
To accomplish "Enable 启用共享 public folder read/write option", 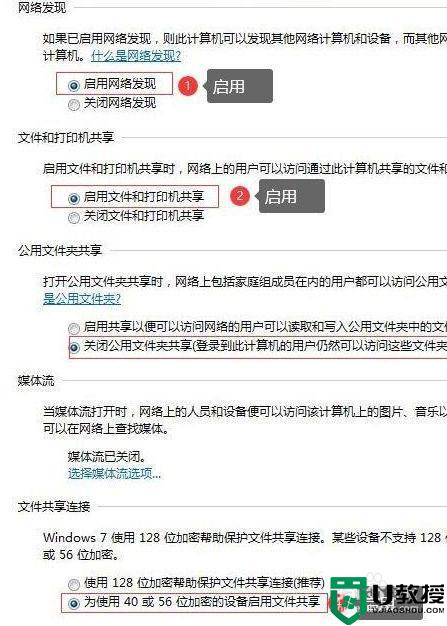I will pos(73,328).
